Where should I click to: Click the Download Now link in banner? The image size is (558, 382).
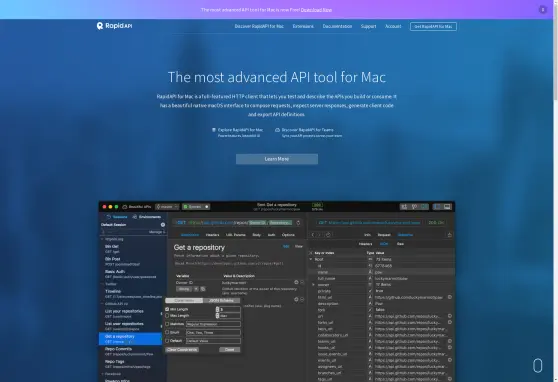316,10
